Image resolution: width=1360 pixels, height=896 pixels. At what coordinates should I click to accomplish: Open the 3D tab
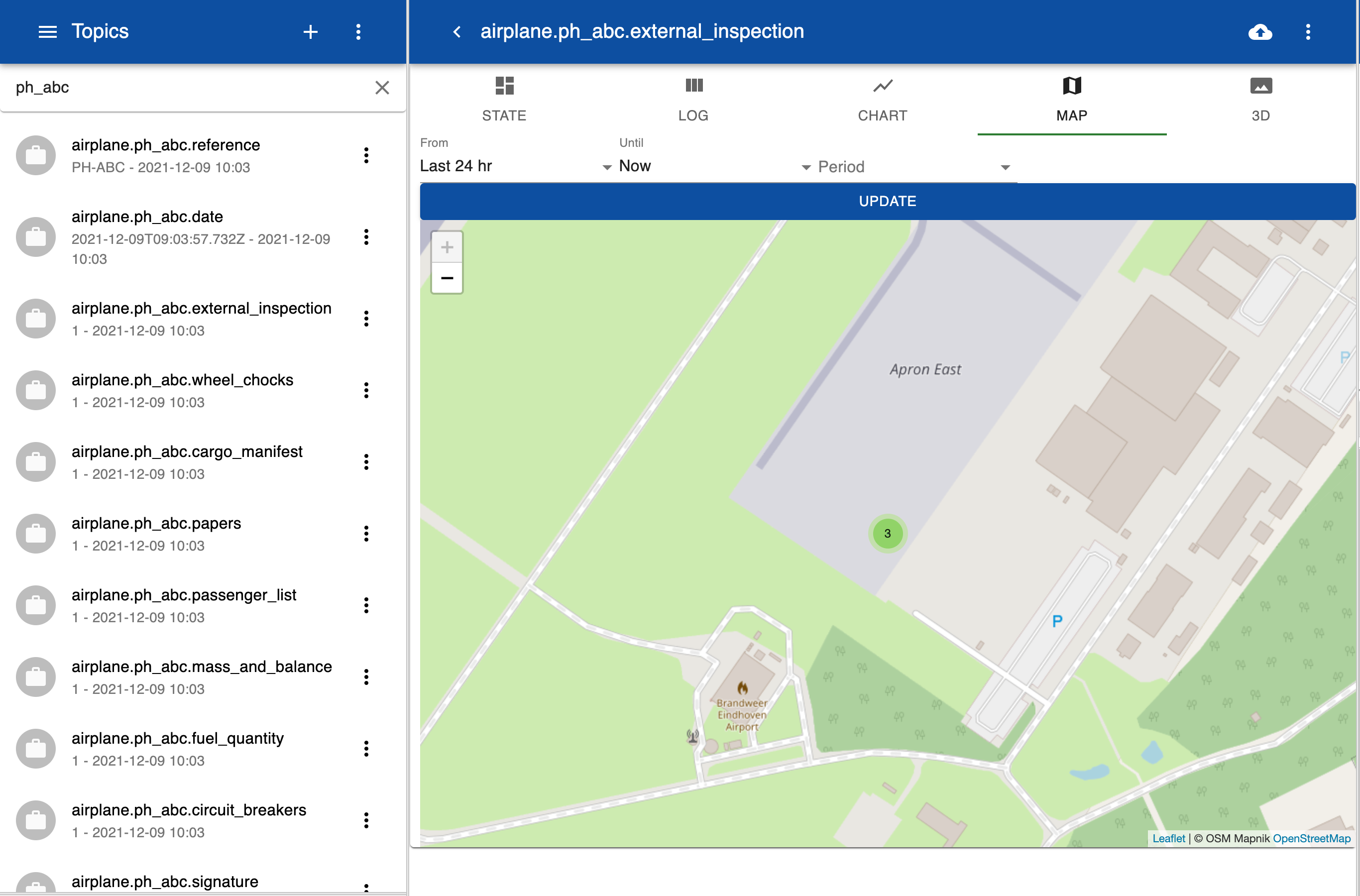click(x=1260, y=100)
